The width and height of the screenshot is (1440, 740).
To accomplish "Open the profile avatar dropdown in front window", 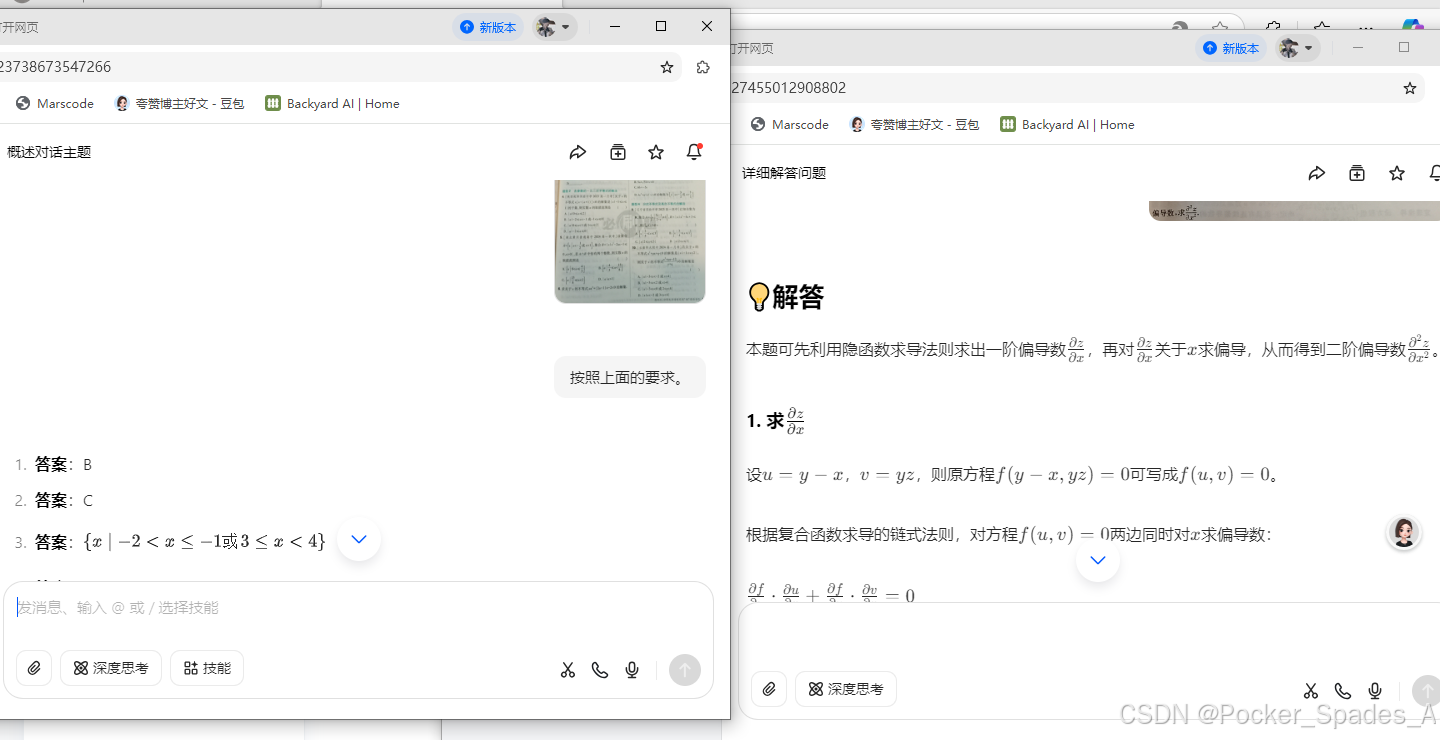I will click(554, 27).
